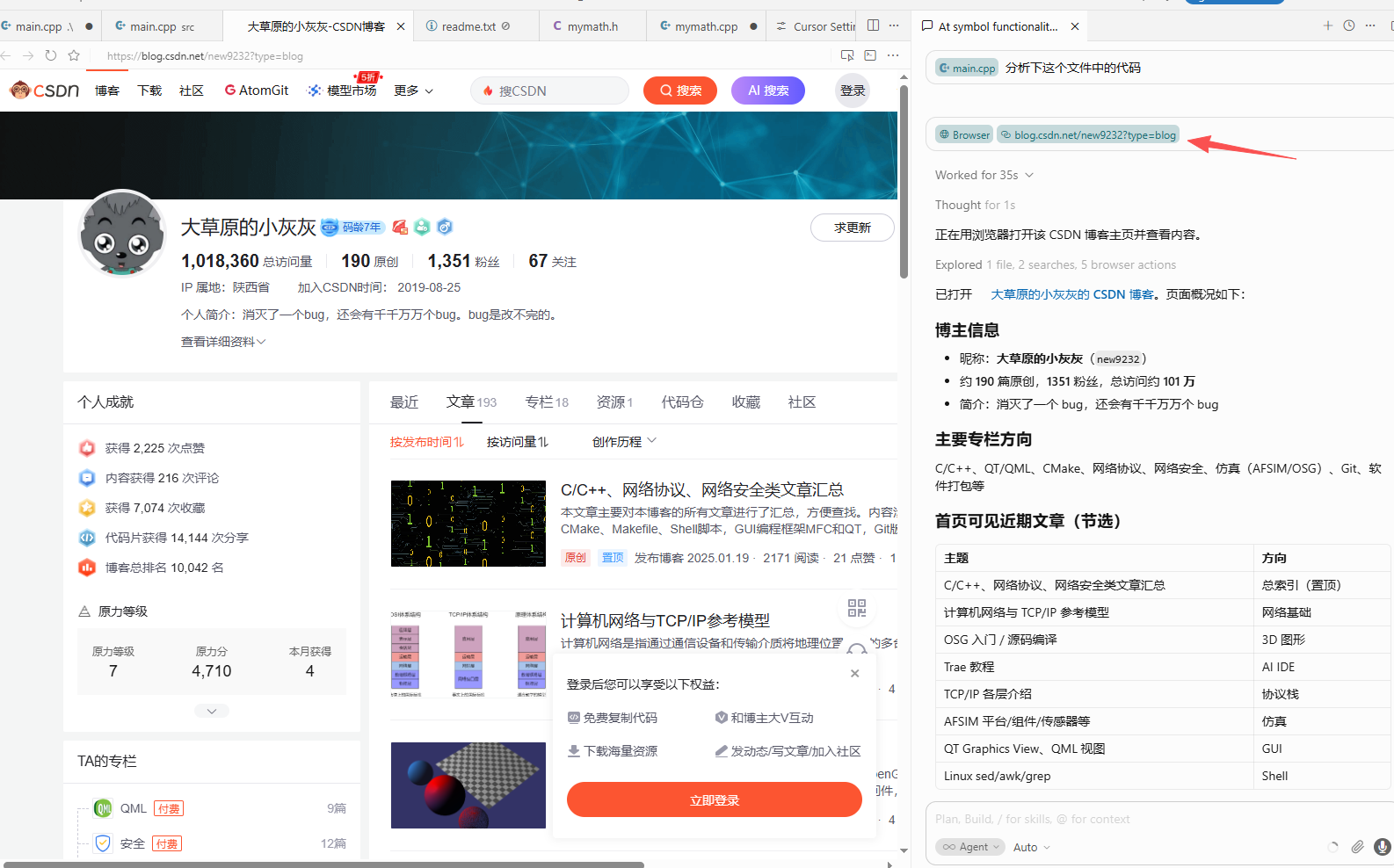Viewport: 1394px width, 868px height.
Task: Open the 创作历程 dropdown
Action: click(624, 442)
